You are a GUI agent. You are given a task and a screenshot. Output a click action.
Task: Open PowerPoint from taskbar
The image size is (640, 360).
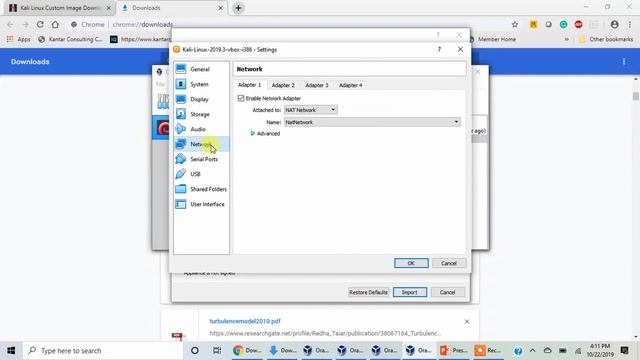(x=453, y=351)
